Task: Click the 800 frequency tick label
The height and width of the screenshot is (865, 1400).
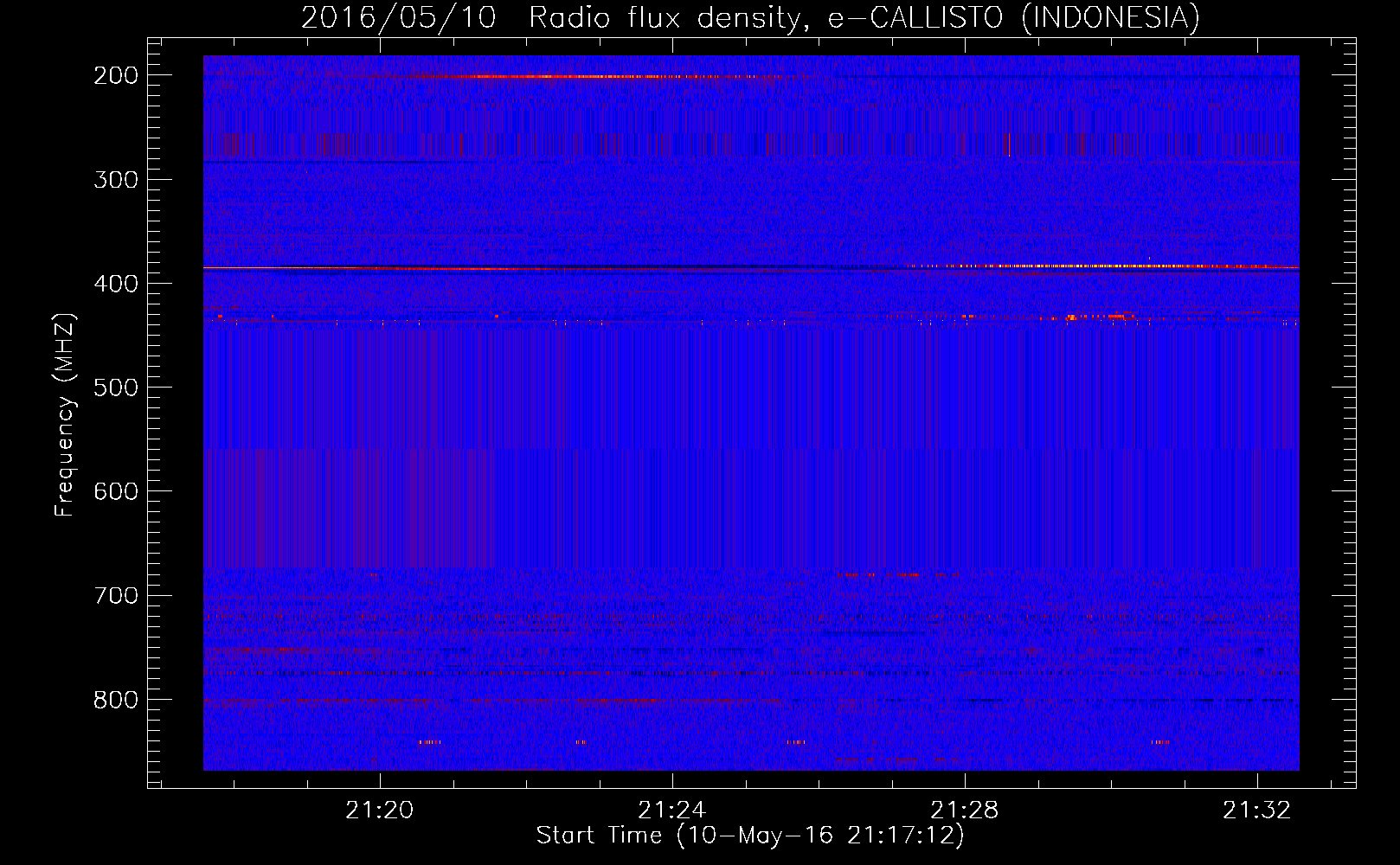Action: click(x=116, y=699)
